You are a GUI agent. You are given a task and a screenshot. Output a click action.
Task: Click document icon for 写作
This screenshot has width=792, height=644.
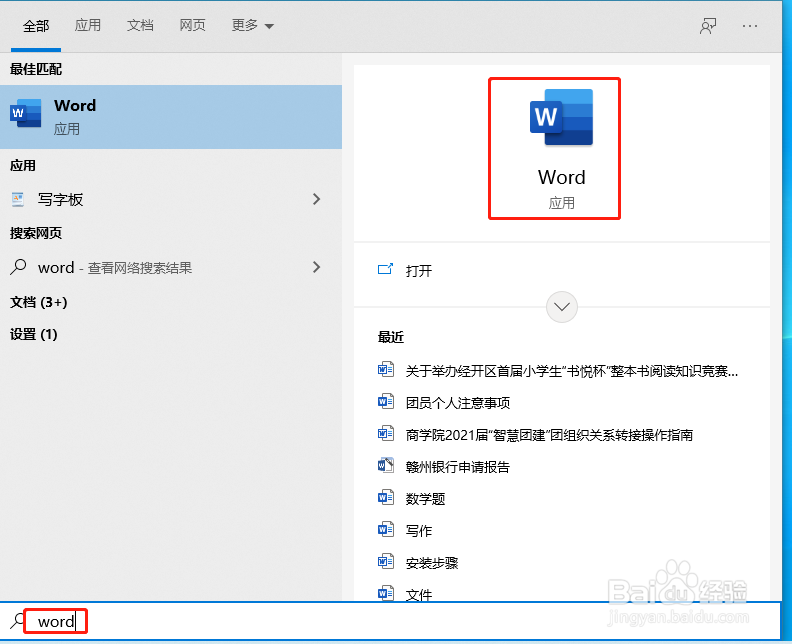point(386,530)
